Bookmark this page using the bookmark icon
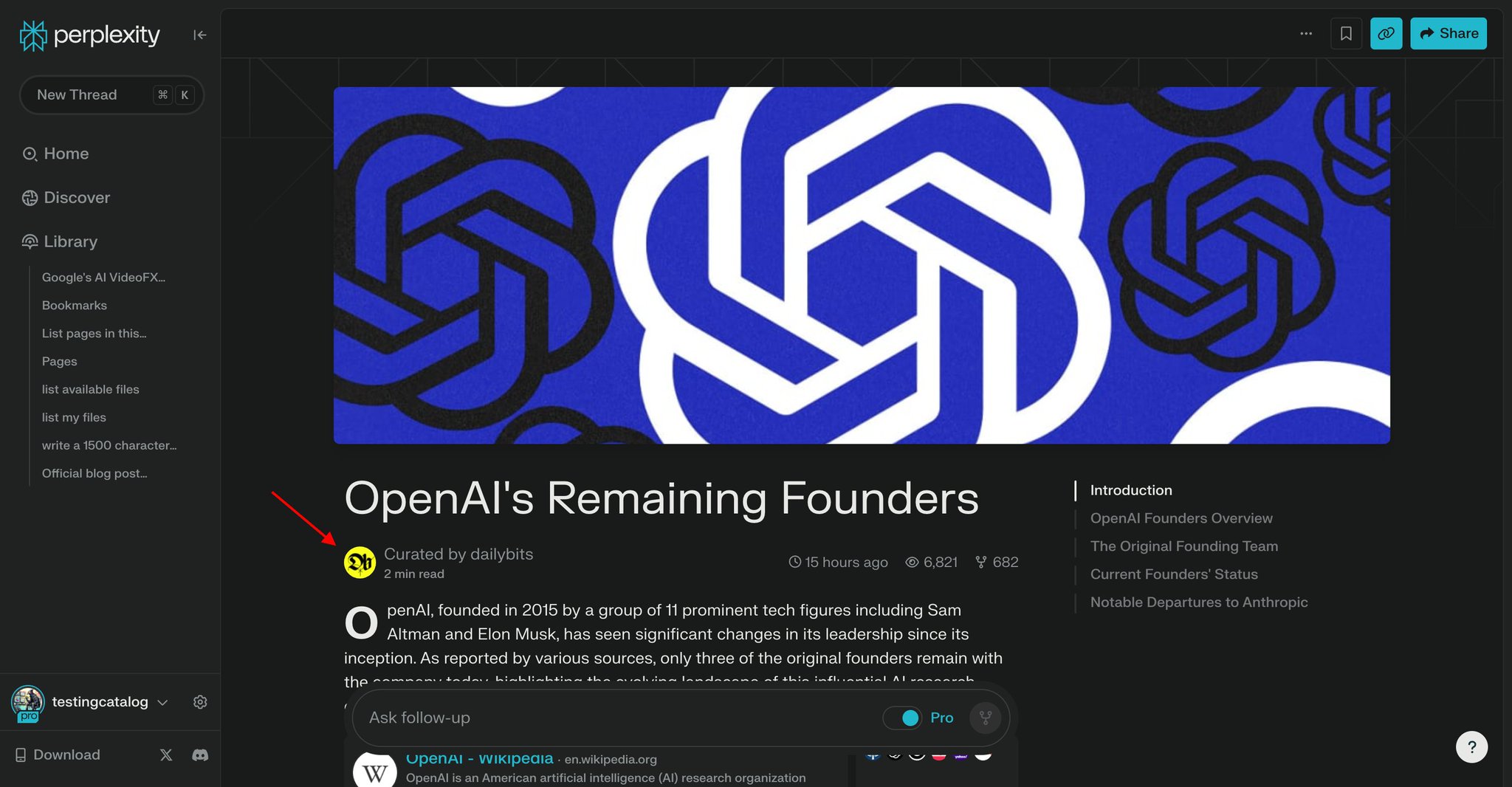Screen dimensions: 1512x787 pyautogui.click(x=1346, y=33)
